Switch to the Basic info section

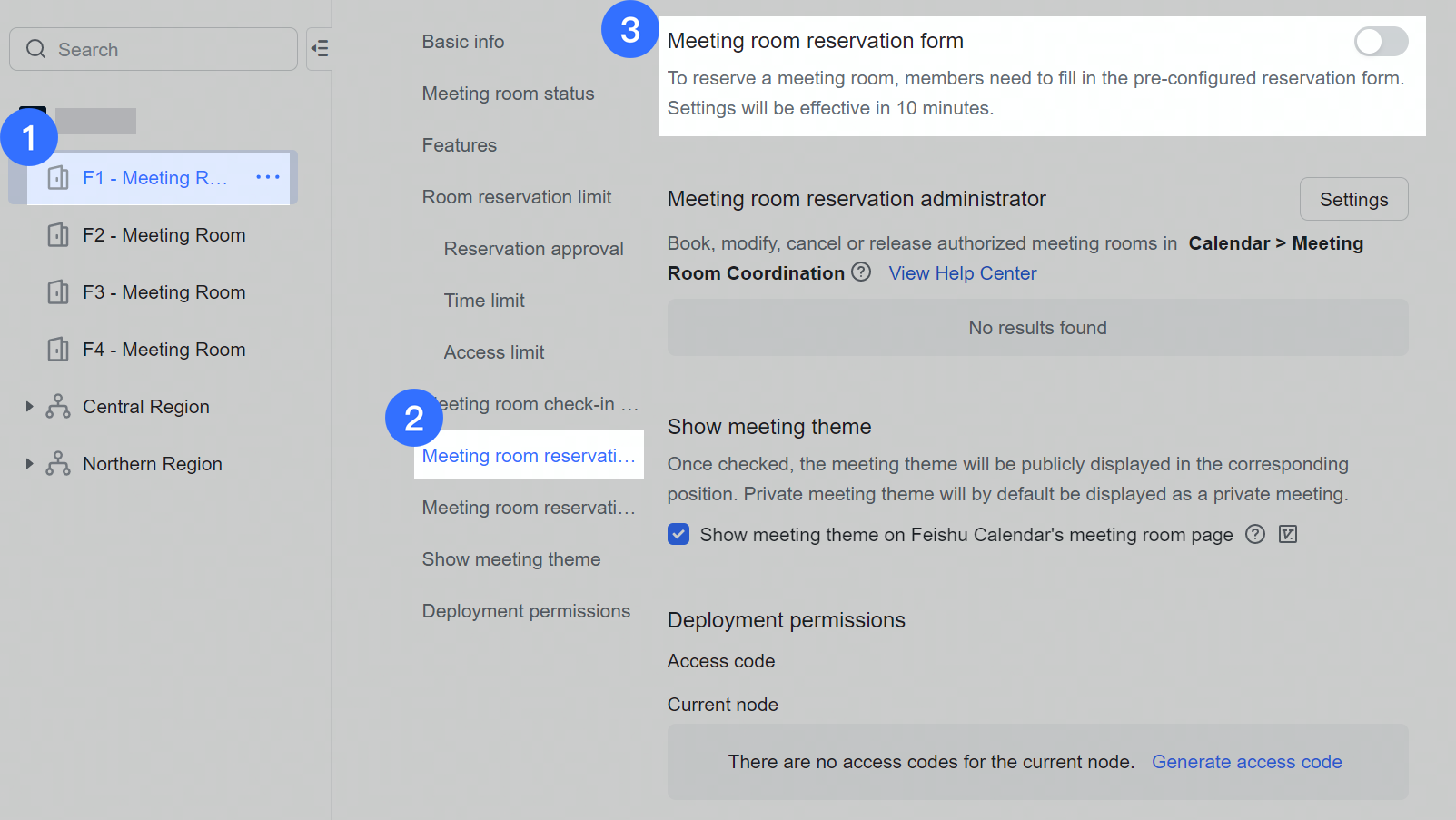point(463,41)
